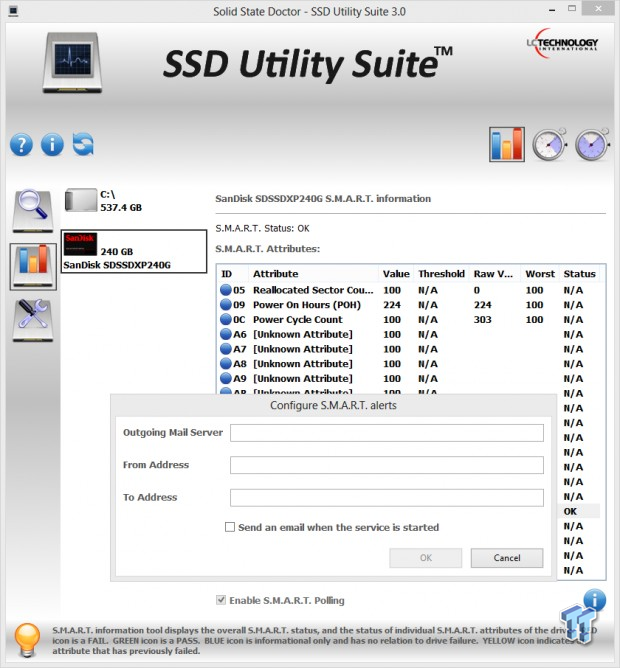Screen dimensions: 620x668
Task: Click the LC Technology logo
Action: point(562,43)
